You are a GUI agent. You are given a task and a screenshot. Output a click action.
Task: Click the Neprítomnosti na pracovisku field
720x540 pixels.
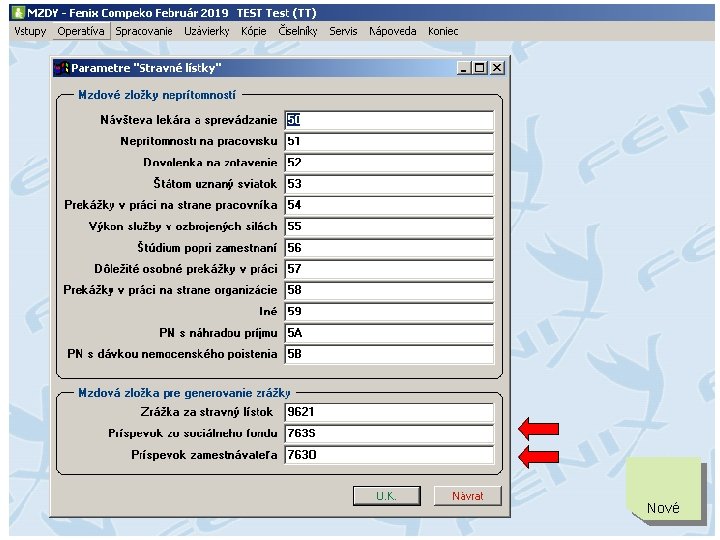click(389, 141)
